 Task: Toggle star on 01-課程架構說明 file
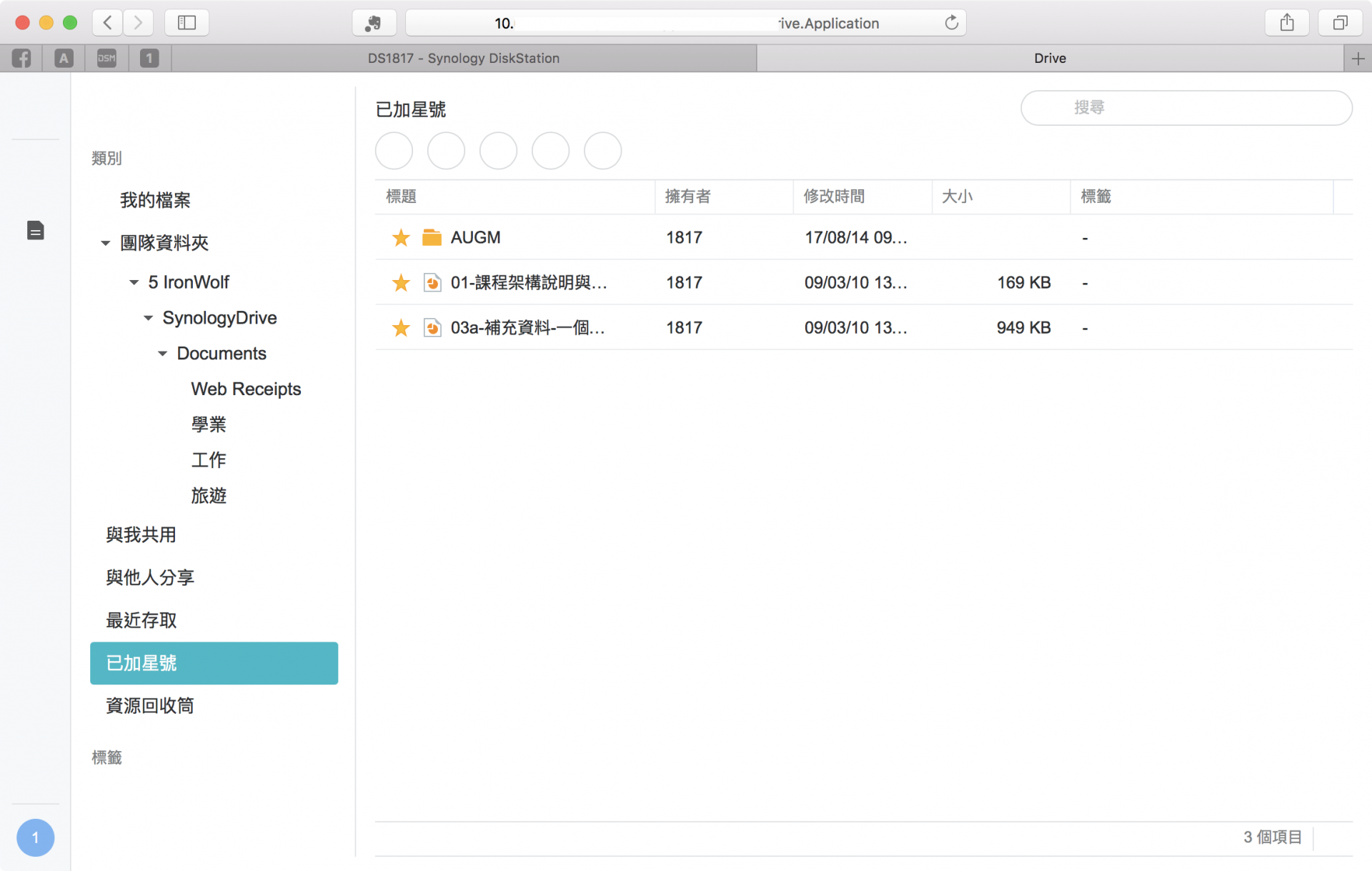[x=401, y=283]
